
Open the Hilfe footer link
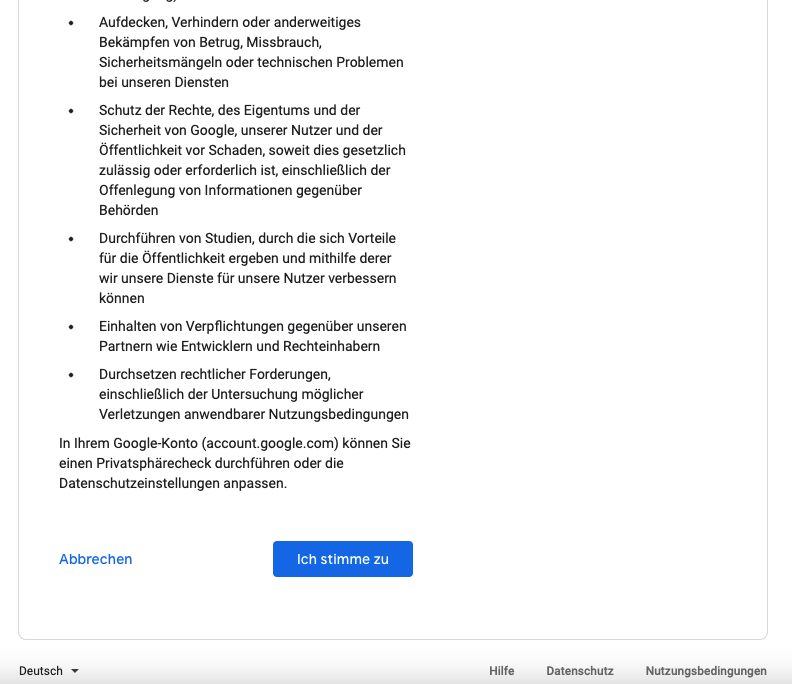pyautogui.click(x=501, y=671)
